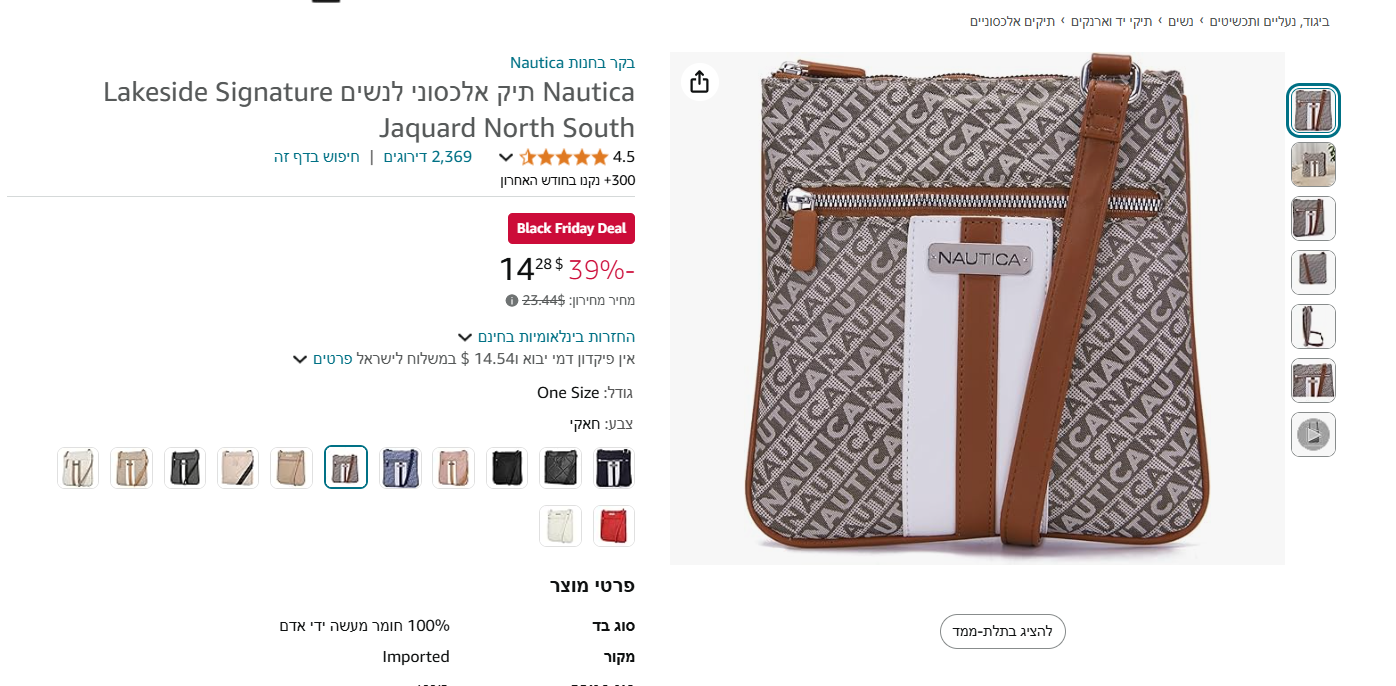Open the handbags and wallets breadcrumb
This screenshot has height=686, width=1396.
click(x=1111, y=21)
